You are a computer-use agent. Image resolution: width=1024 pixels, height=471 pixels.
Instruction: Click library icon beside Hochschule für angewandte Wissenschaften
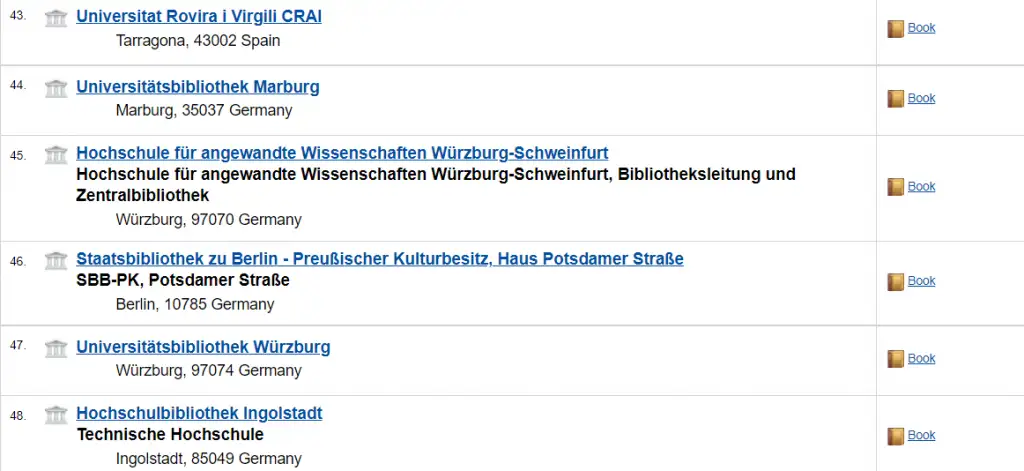pos(56,154)
